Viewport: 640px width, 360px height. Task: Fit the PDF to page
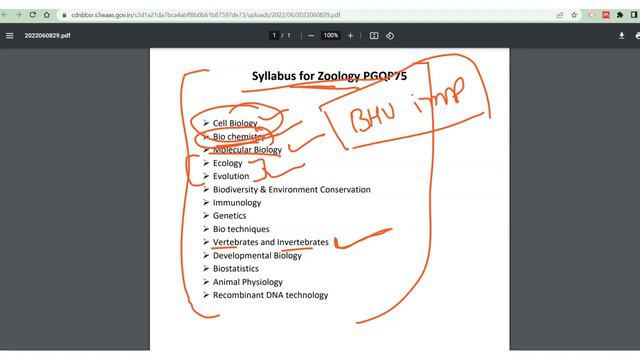pyautogui.click(x=374, y=36)
